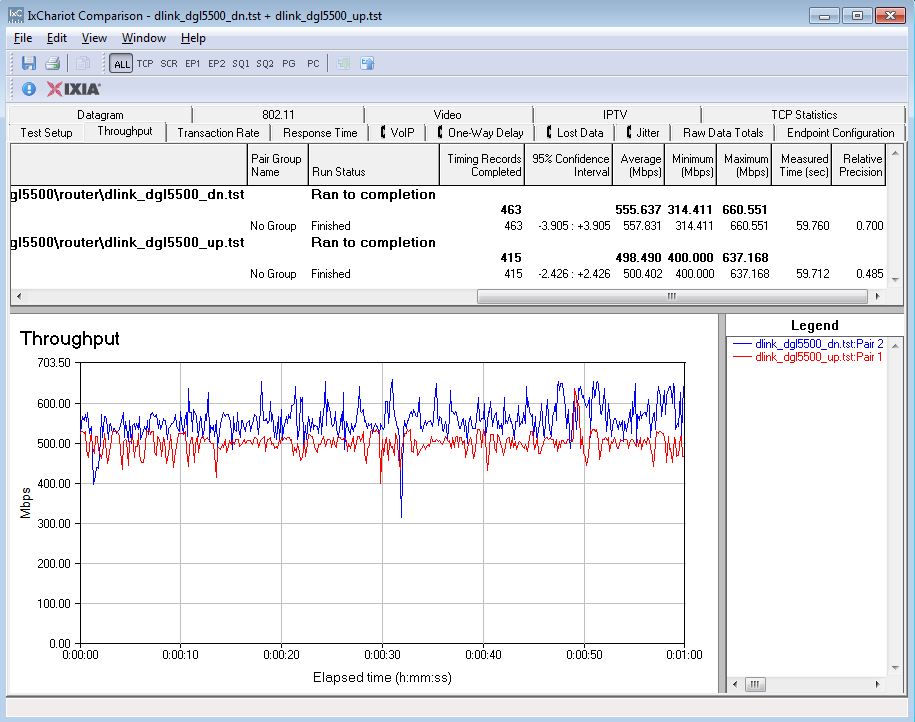This screenshot has width=915, height=722.
Task: Select the dlink_dgl5500_dn.tst row
Action: (448, 194)
